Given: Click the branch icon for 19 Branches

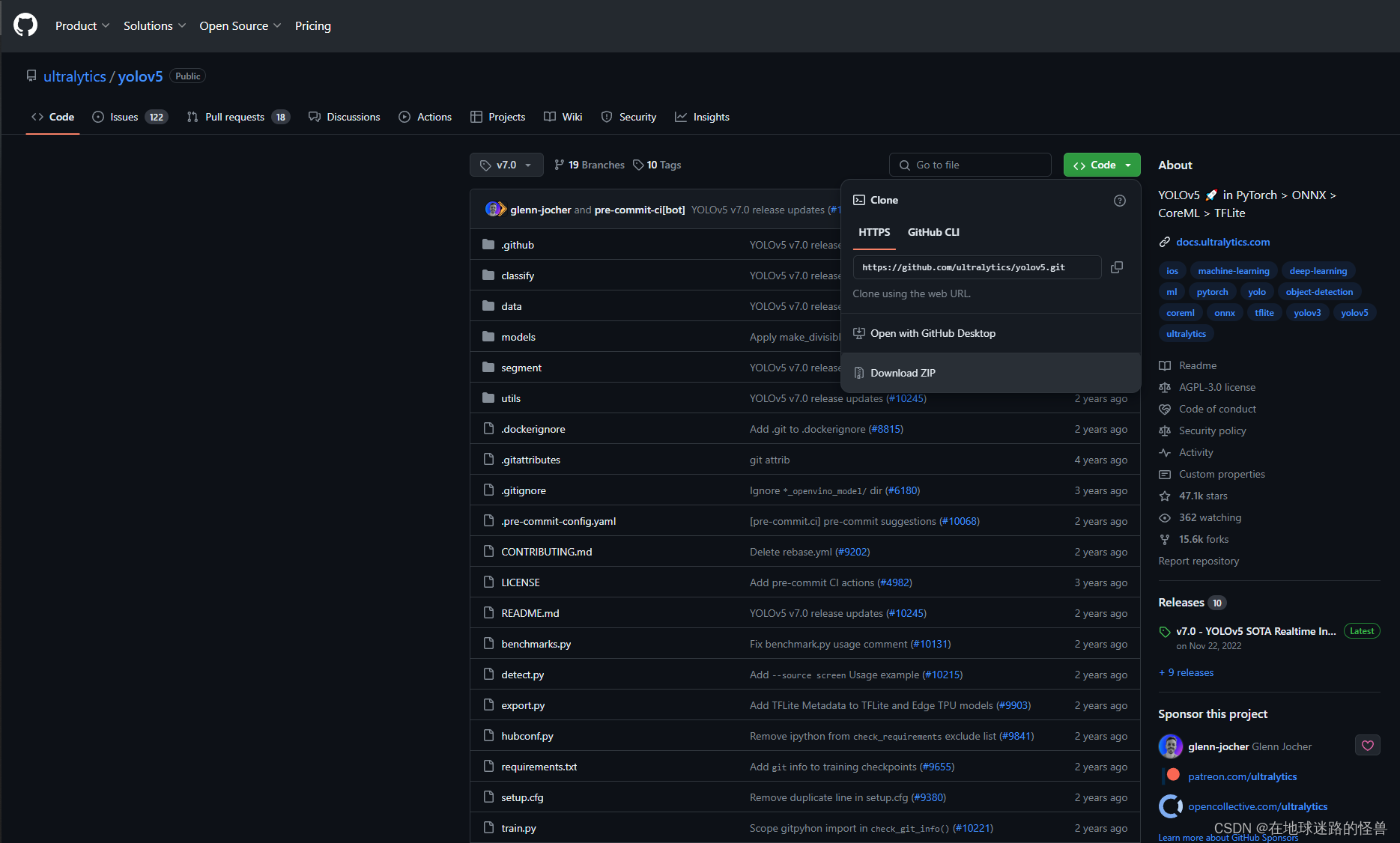Looking at the screenshot, I should (559, 165).
